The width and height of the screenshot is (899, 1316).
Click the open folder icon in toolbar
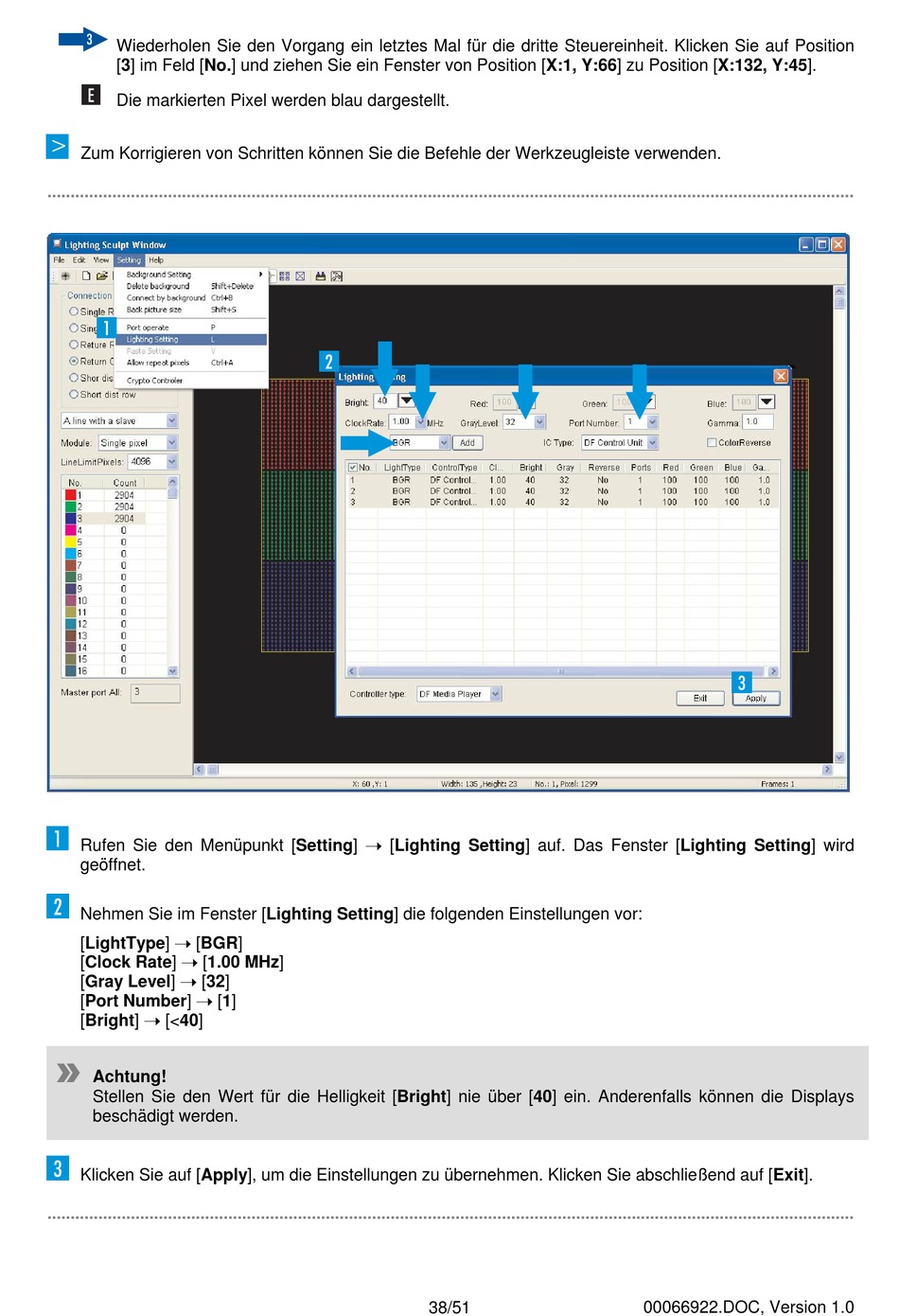pos(101,276)
